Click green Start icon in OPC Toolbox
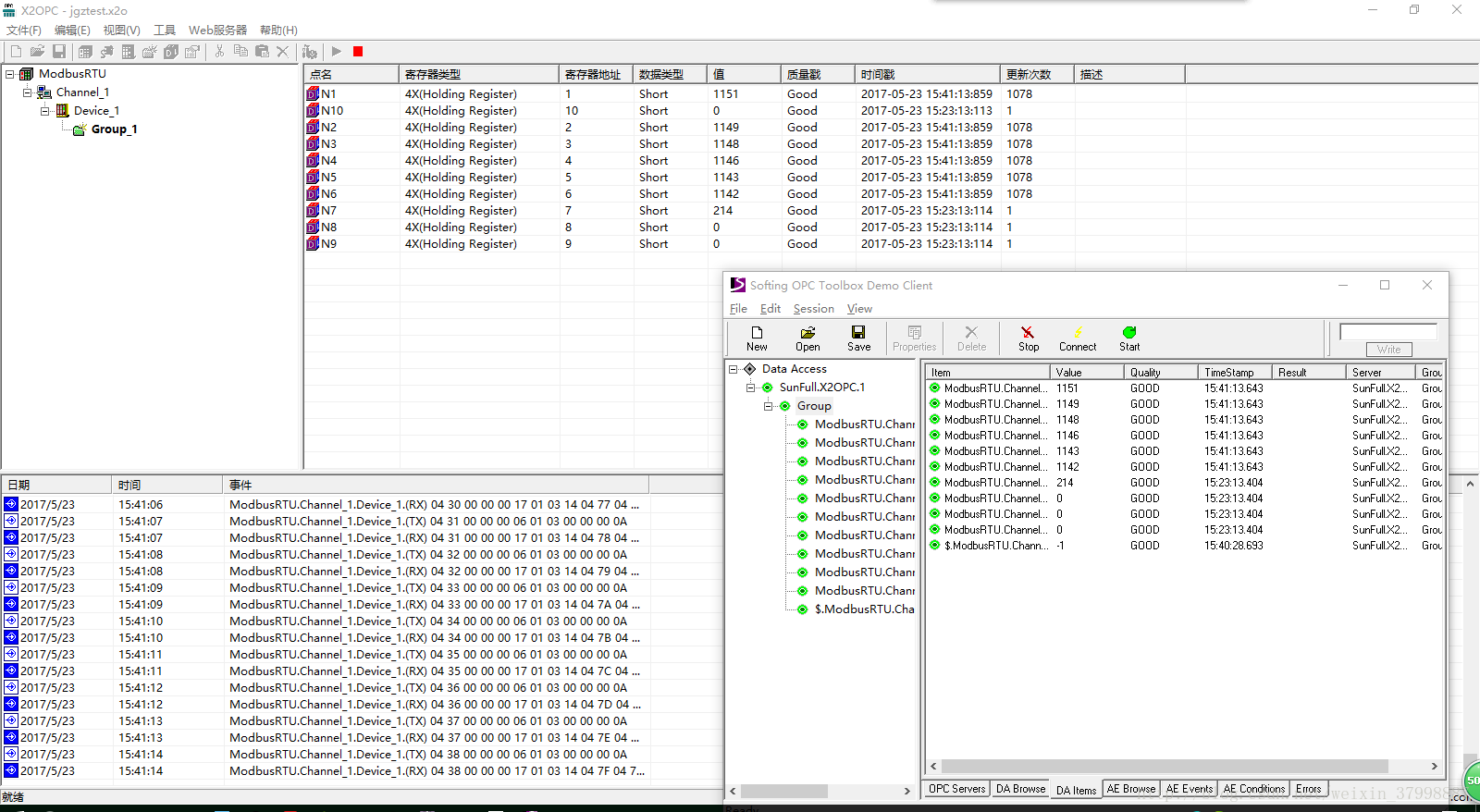This screenshot has height=812, width=1480. pyautogui.click(x=1129, y=338)
